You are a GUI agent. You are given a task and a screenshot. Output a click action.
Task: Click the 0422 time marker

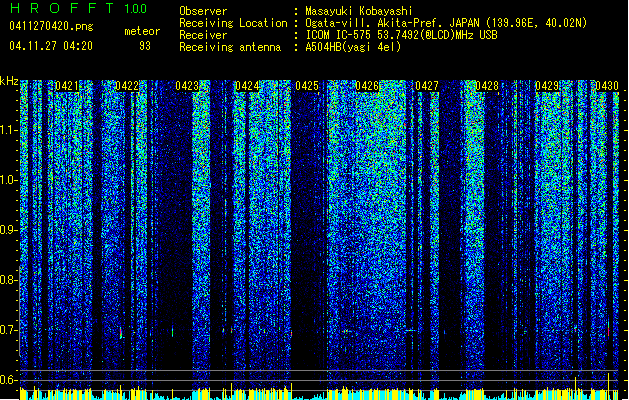coord(127,86)
